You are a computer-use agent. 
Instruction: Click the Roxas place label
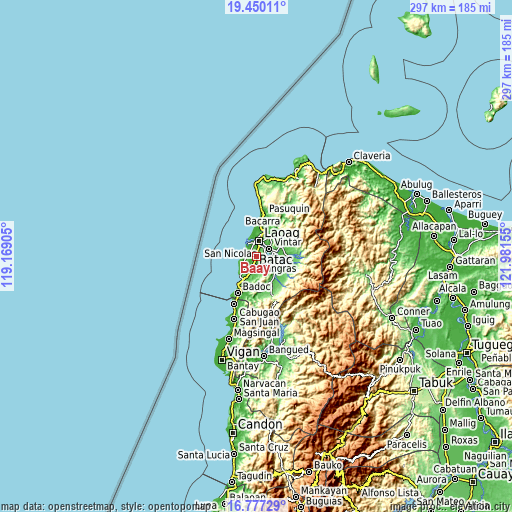tap(464, 440)
